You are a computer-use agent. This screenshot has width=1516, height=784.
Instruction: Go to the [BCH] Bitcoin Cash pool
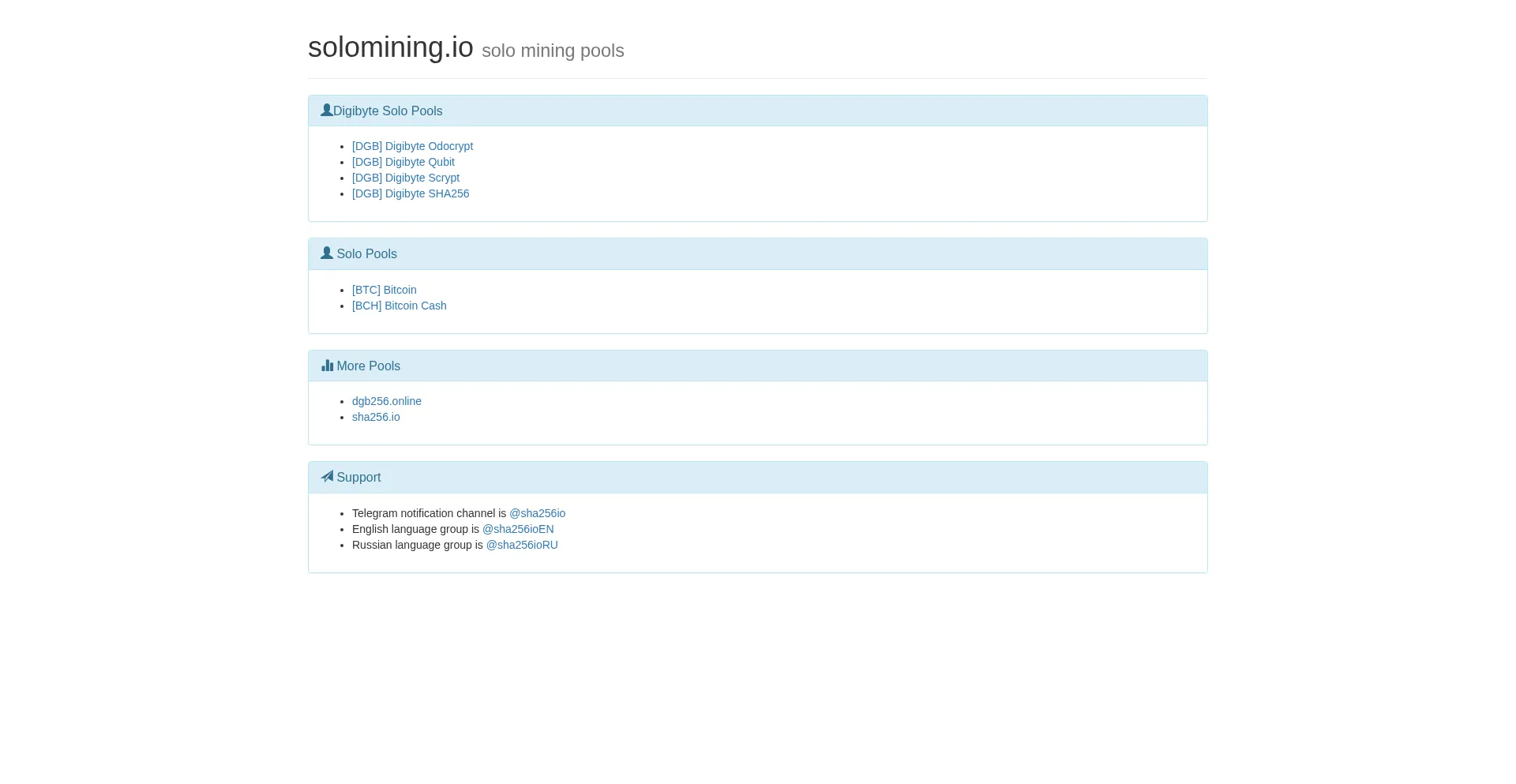click(x=400, y=306)
